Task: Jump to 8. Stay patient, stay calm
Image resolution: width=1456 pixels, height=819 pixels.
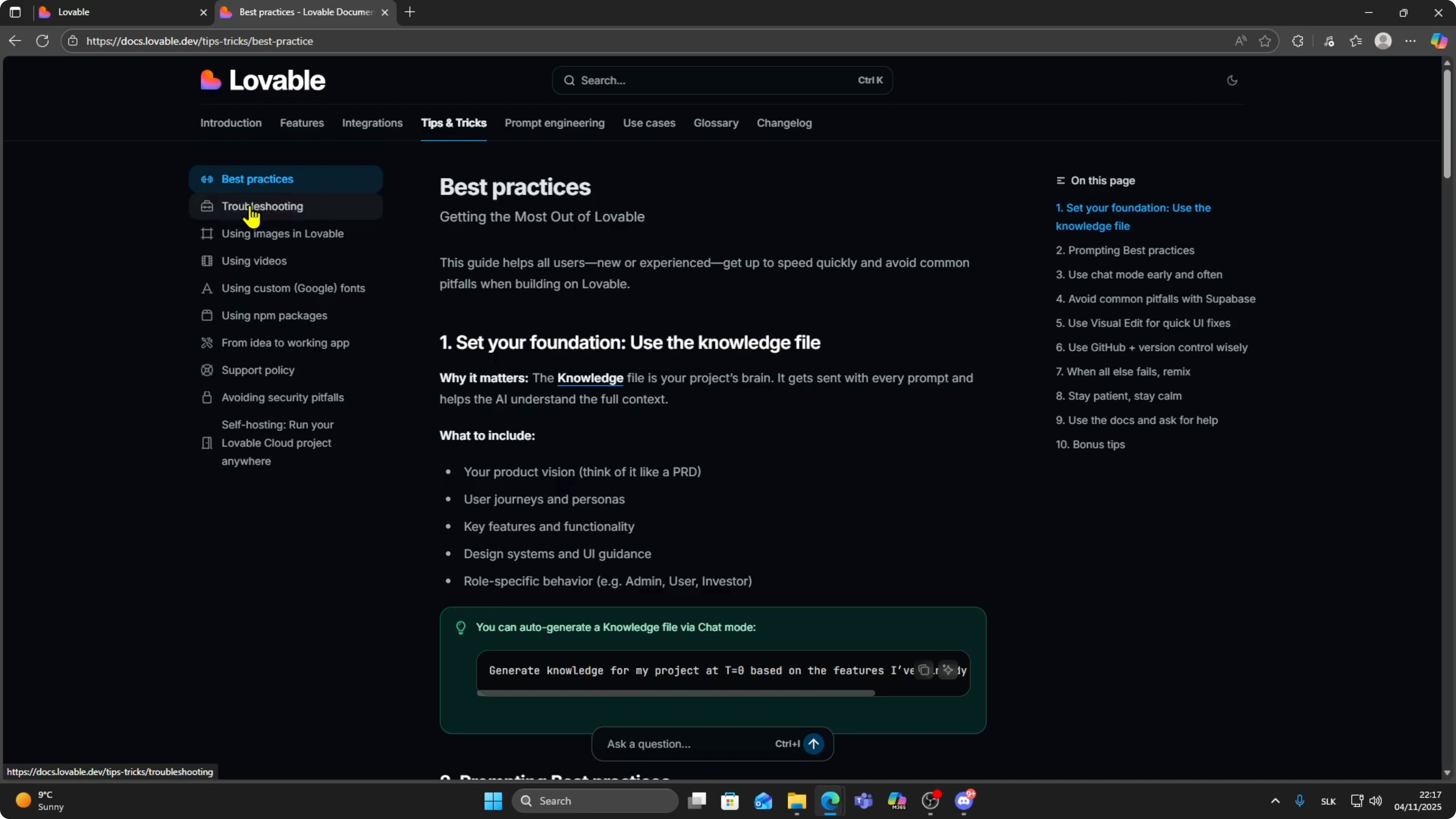Action: click(x=1119, y=396)
